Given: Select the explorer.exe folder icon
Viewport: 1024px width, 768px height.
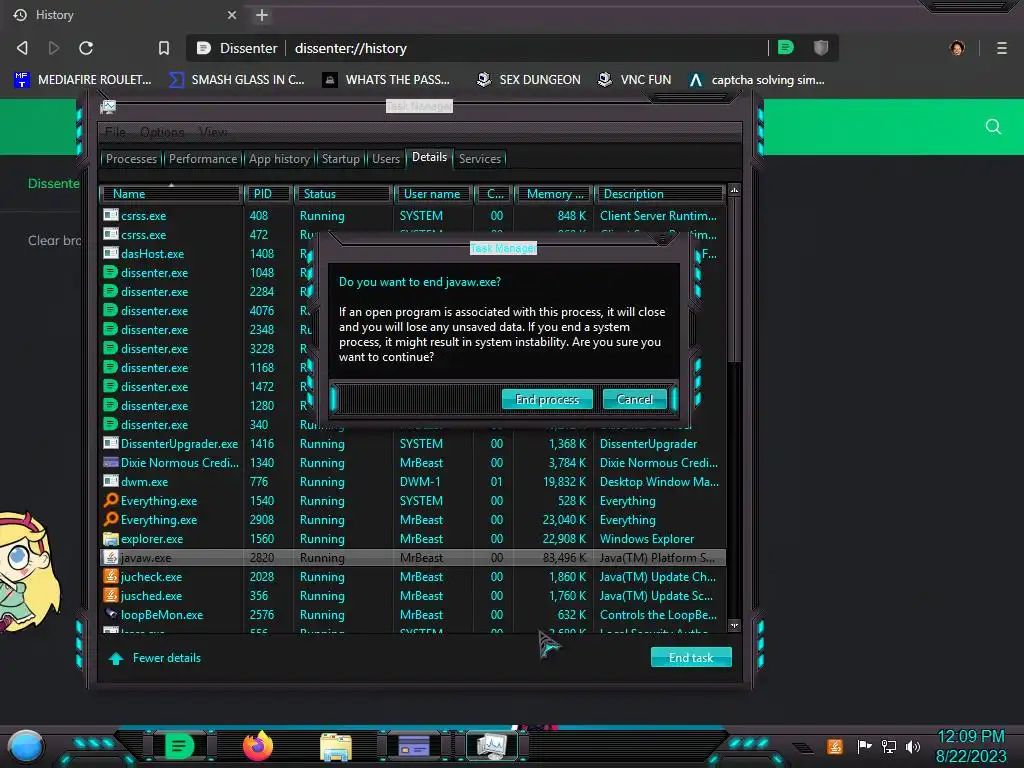Looking at the screenshot, I should [x=111, y=538].
